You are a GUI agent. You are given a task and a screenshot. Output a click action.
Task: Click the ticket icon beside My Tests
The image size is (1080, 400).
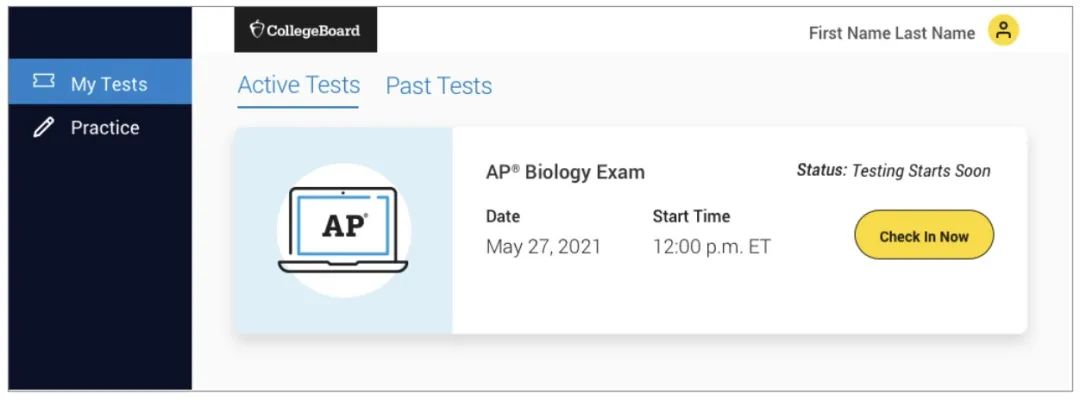click(43, 82)
